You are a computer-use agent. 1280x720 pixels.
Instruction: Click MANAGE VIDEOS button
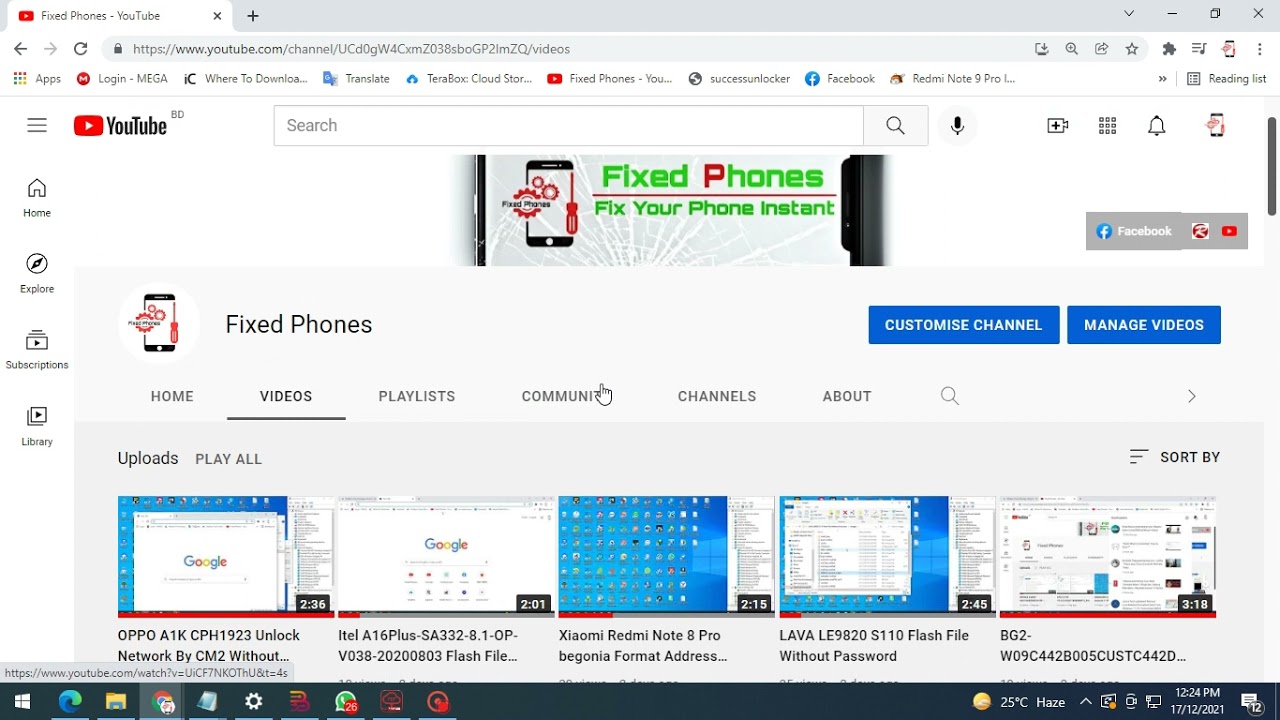coord(1144,325)
